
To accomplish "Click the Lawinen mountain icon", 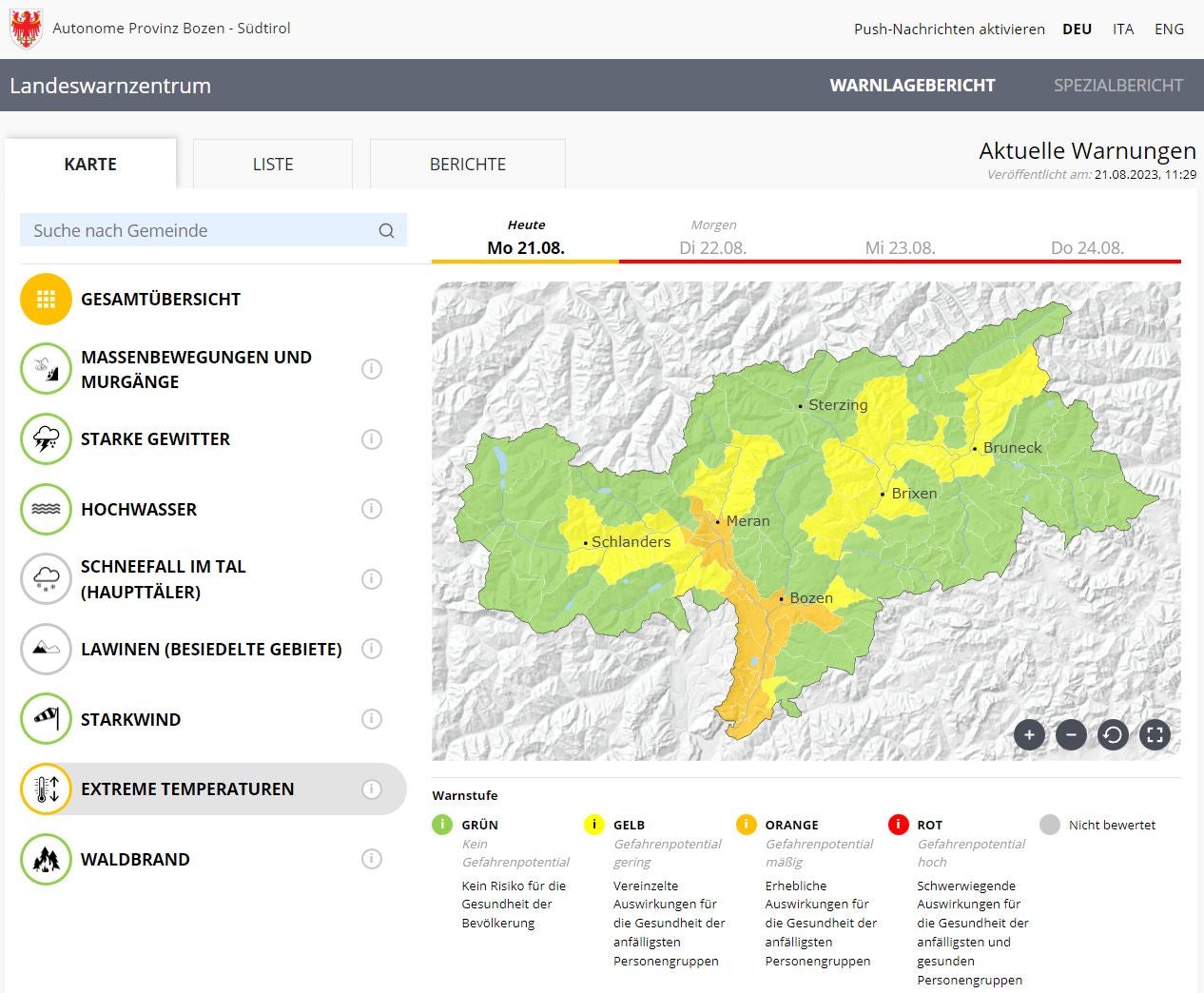I will point(46,649).
